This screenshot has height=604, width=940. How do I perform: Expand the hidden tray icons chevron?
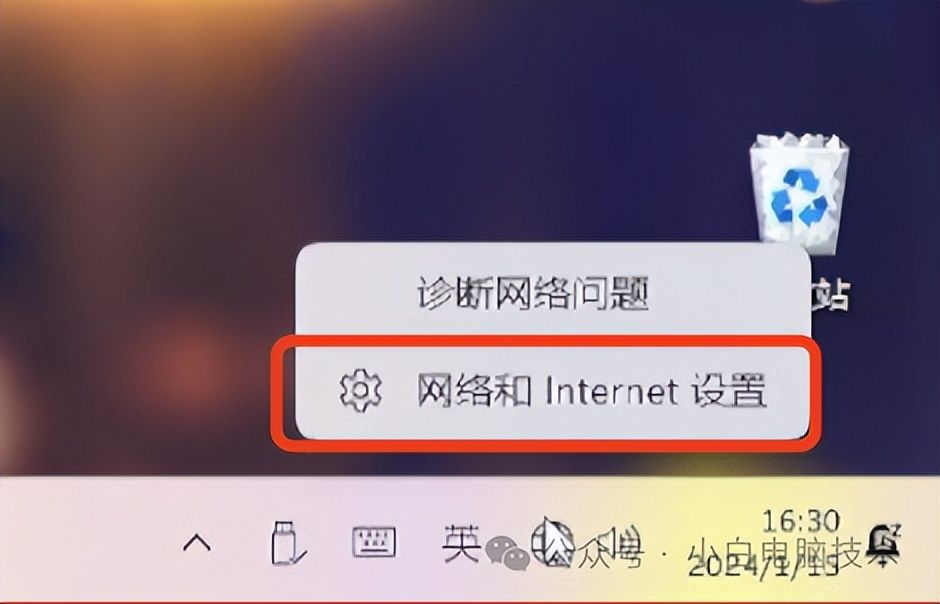point(197,543)
